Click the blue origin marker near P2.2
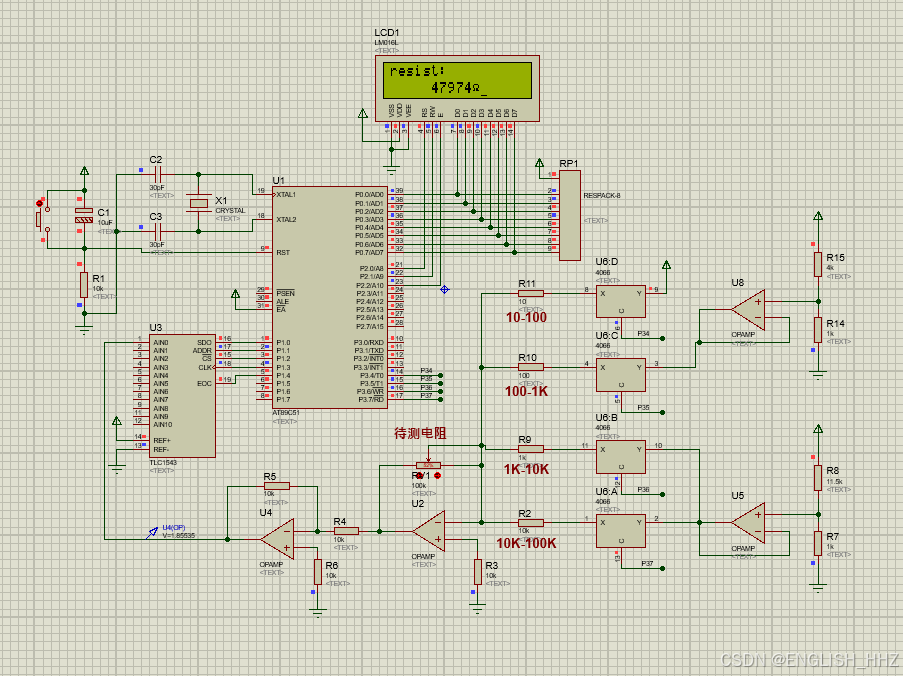This screenshot has width=903, height=676. tap(445, 289)
